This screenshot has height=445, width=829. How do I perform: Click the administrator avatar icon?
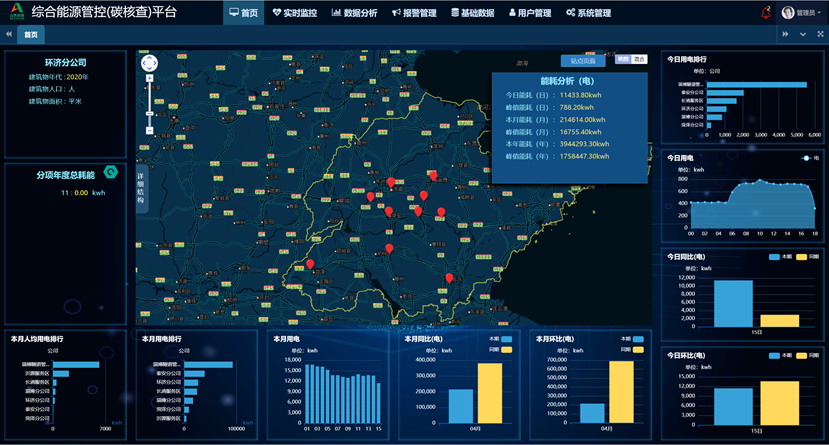(x=788, y=13)
